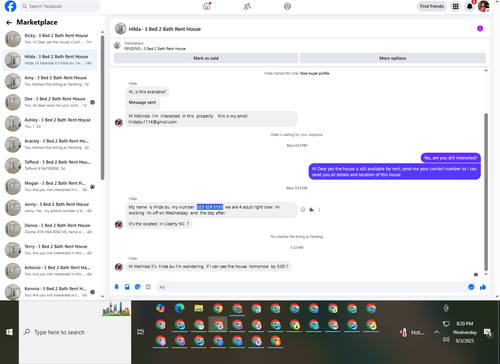Open Amy's 3 Bed 2 Bath conversation
The height and width of the screenshot is (364, 500).
click(x=50, y=81)
